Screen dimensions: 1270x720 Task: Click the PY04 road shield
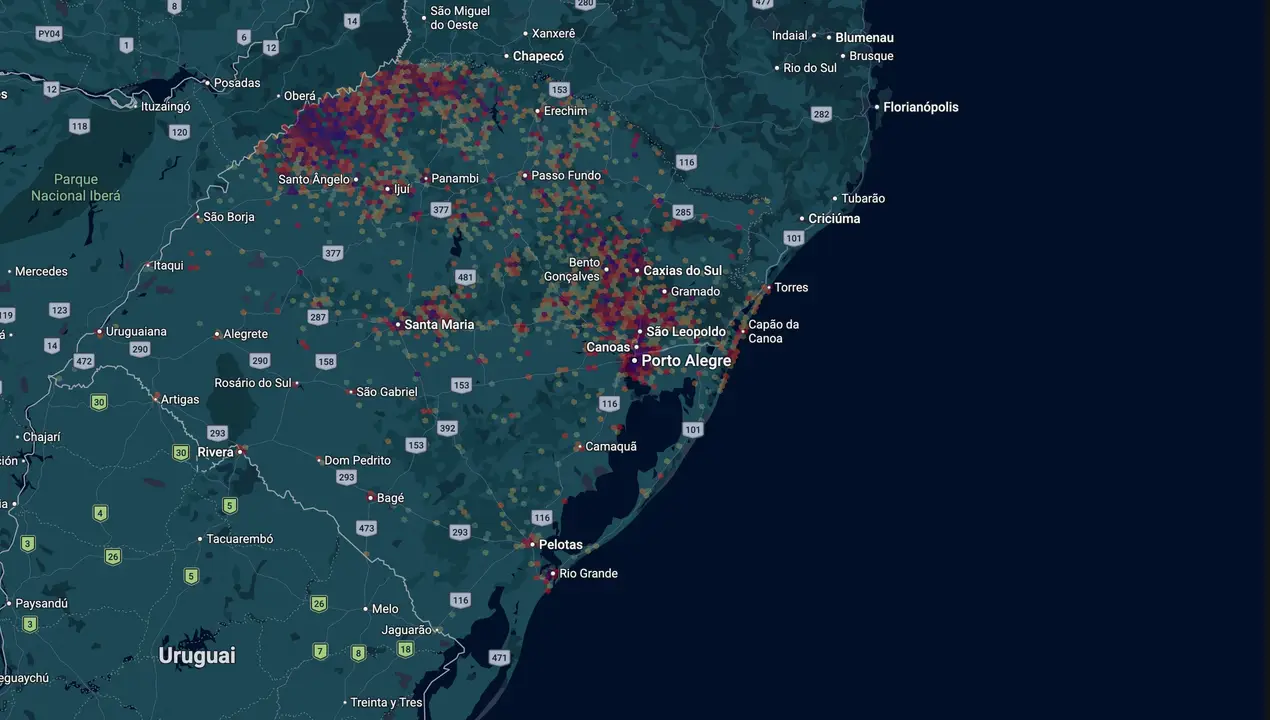49,34
